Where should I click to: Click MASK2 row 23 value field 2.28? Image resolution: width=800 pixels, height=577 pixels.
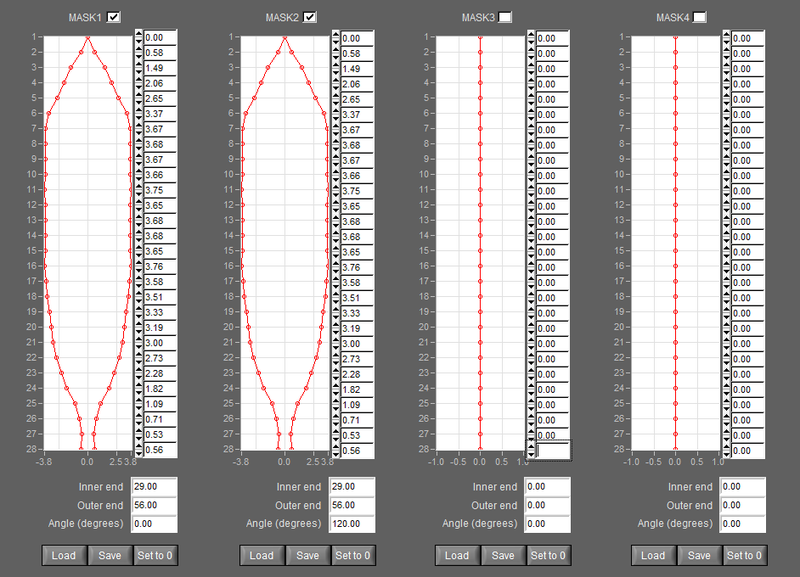point(357,374)
